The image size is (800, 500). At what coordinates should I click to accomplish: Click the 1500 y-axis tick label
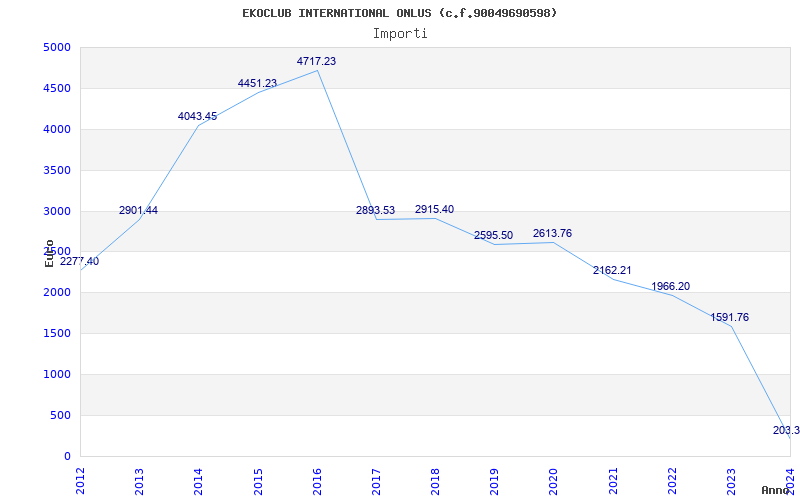(x=57, y=334)
